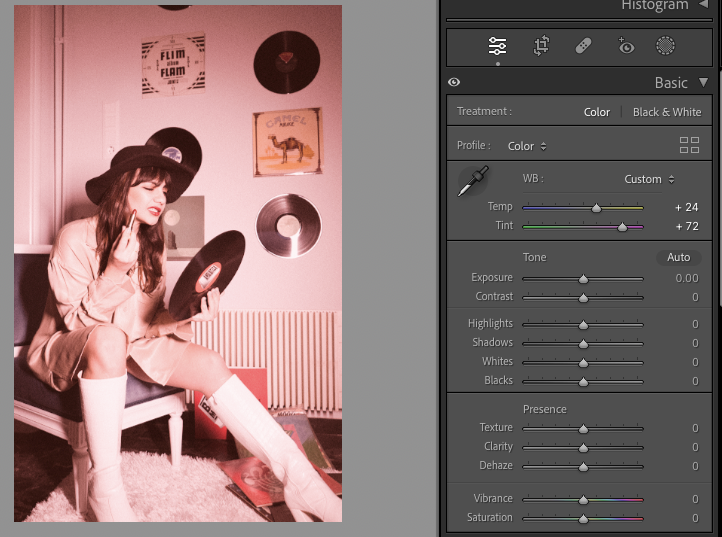The height and width of the screenshot is (537, 722).
Task: Open the Profile Color dropdown
Action: [527, 146]
